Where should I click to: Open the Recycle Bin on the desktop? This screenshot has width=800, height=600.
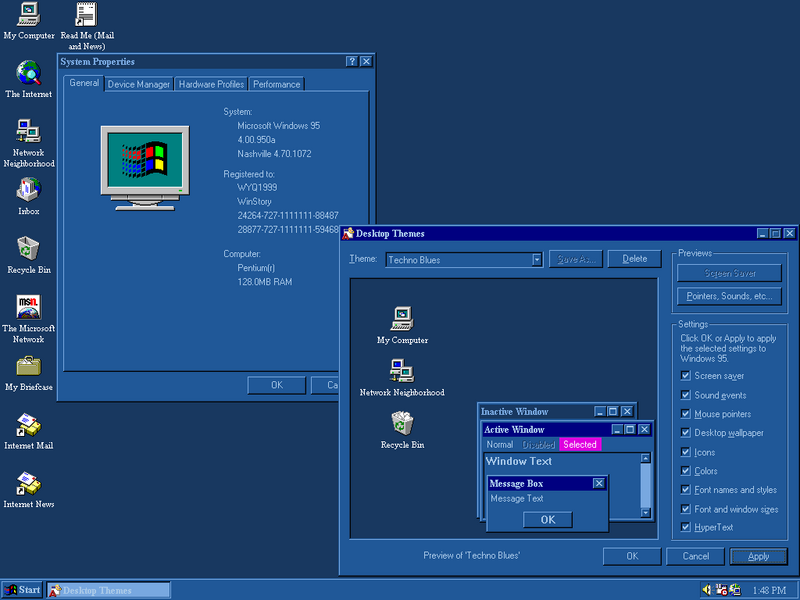click(29, 248)
